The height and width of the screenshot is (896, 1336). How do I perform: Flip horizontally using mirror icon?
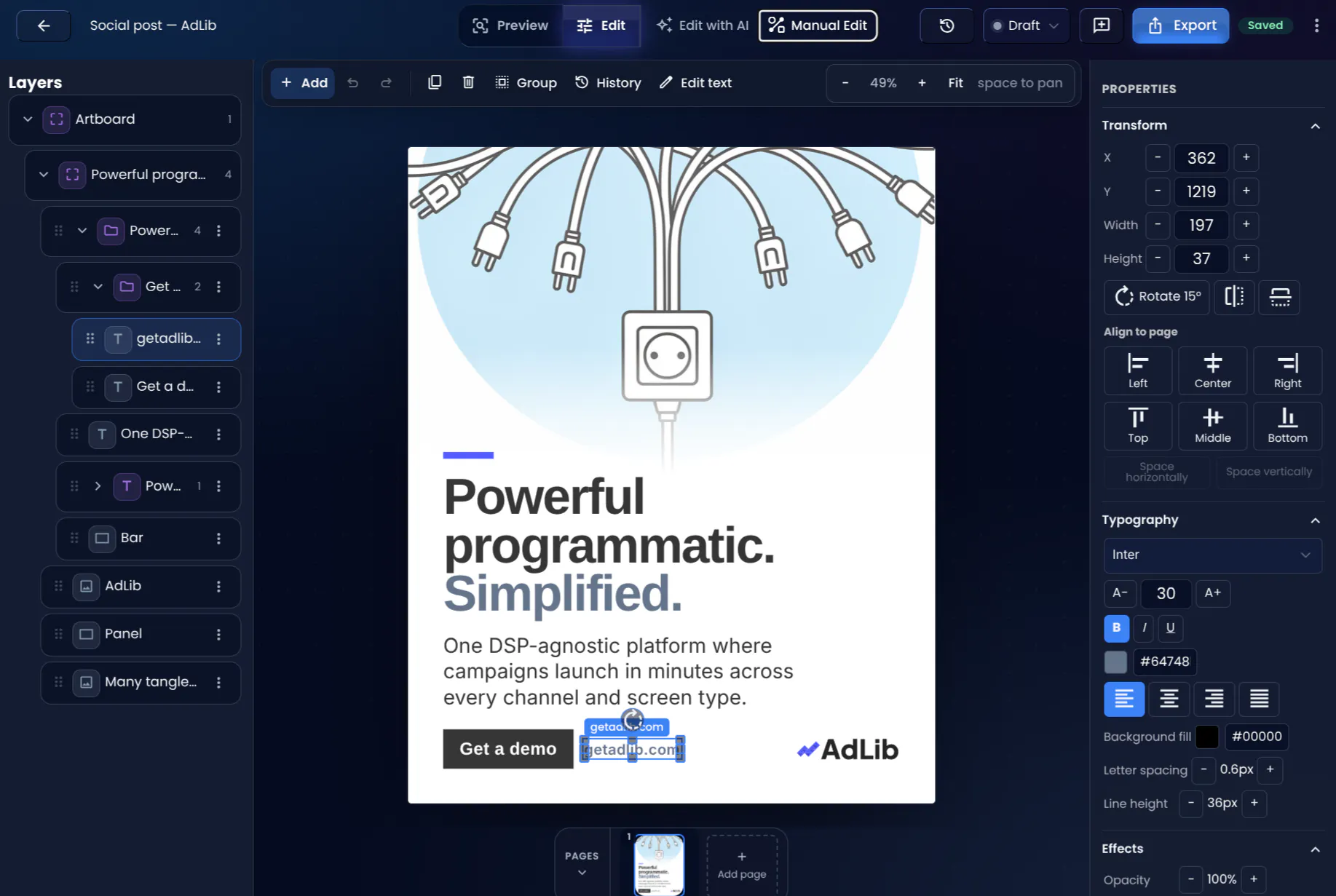pos(1234,296)
